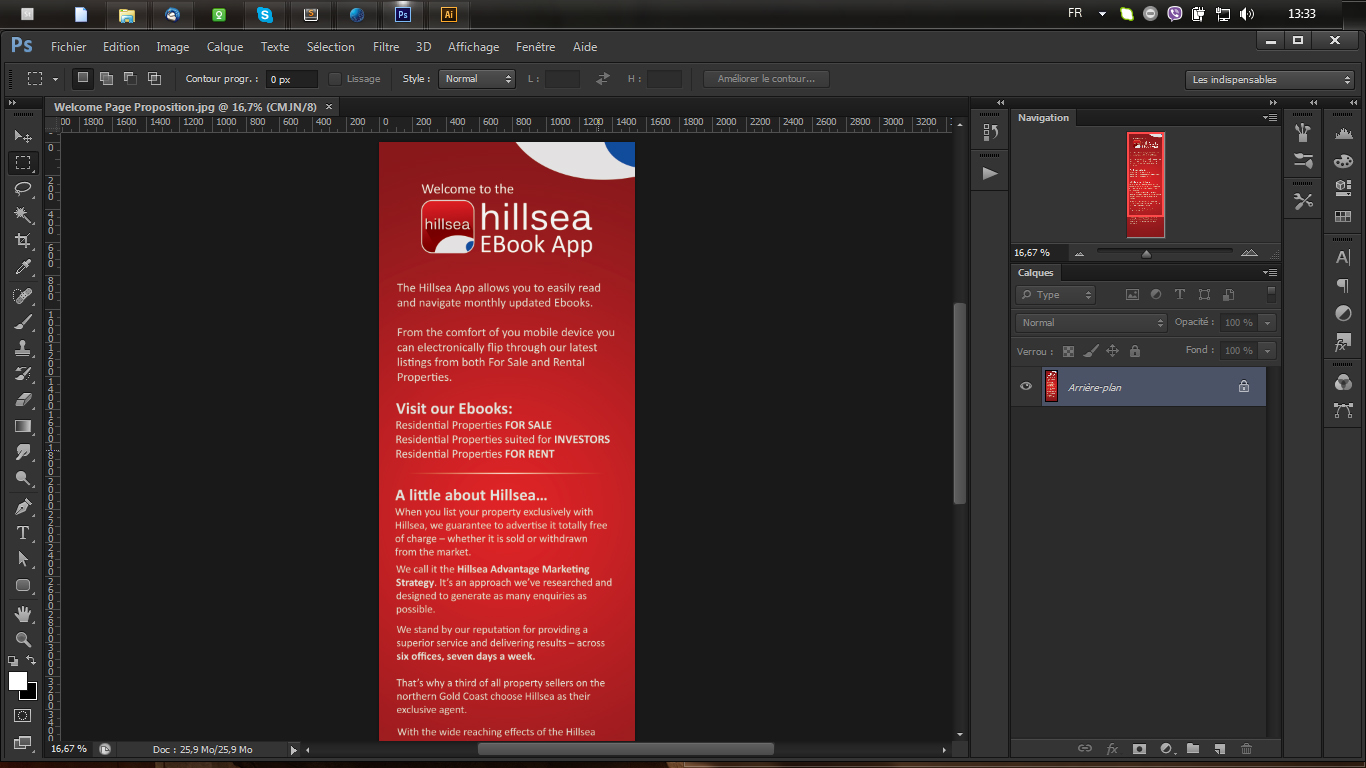The width and height of the screenshot is (1366, 768).
Task: Enable the Lissage checkbox
Action: (x=335, y=79)
